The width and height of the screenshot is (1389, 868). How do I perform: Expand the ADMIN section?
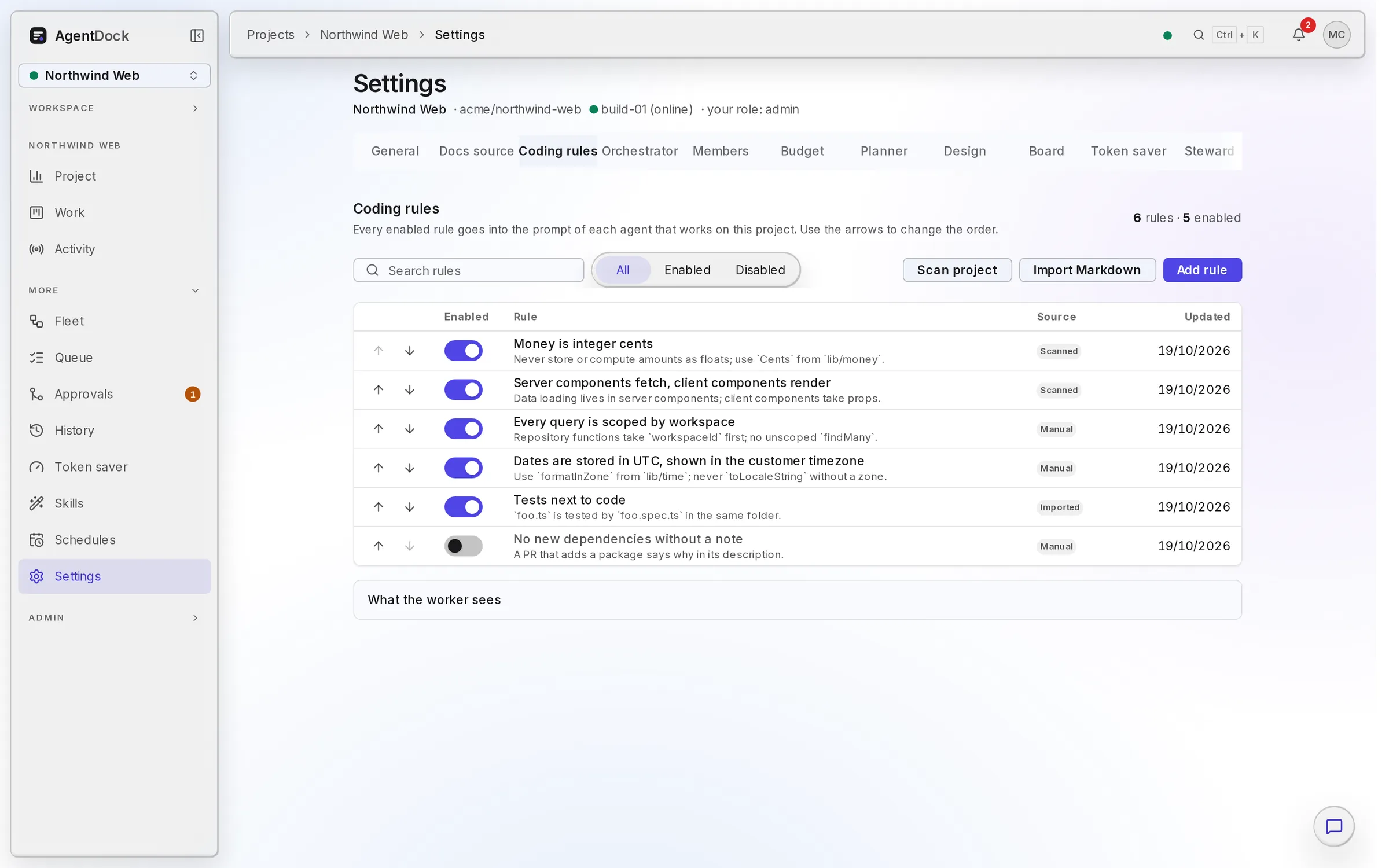[115, 618]
